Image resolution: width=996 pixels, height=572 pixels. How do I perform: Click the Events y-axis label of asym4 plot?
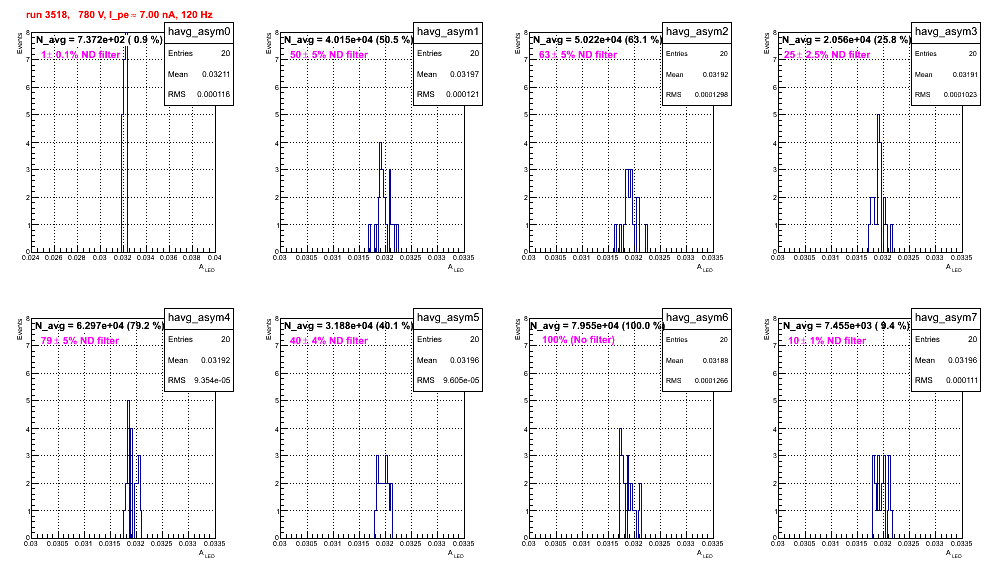20,331
